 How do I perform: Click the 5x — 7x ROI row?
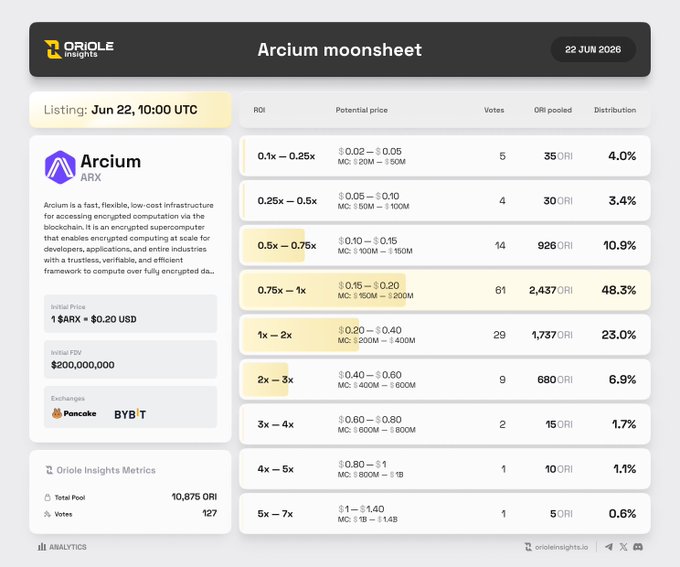tap(445, 514)
